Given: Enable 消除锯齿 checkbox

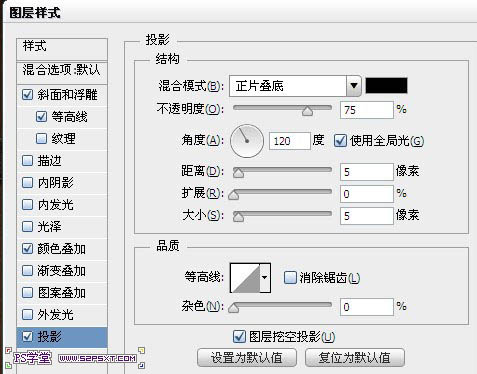Looking at the screenshot, I should [x=290, y=277].
